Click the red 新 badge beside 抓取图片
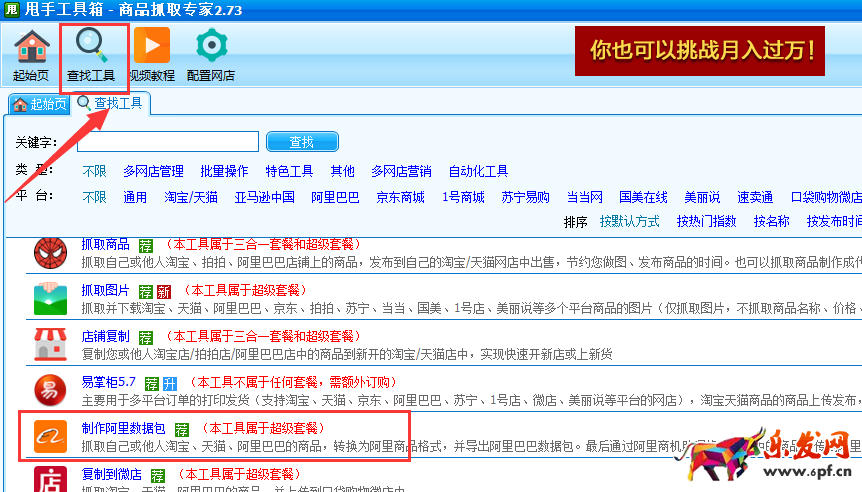The width and height of the screenshot is (862, 492). click(x=164, y=292)
